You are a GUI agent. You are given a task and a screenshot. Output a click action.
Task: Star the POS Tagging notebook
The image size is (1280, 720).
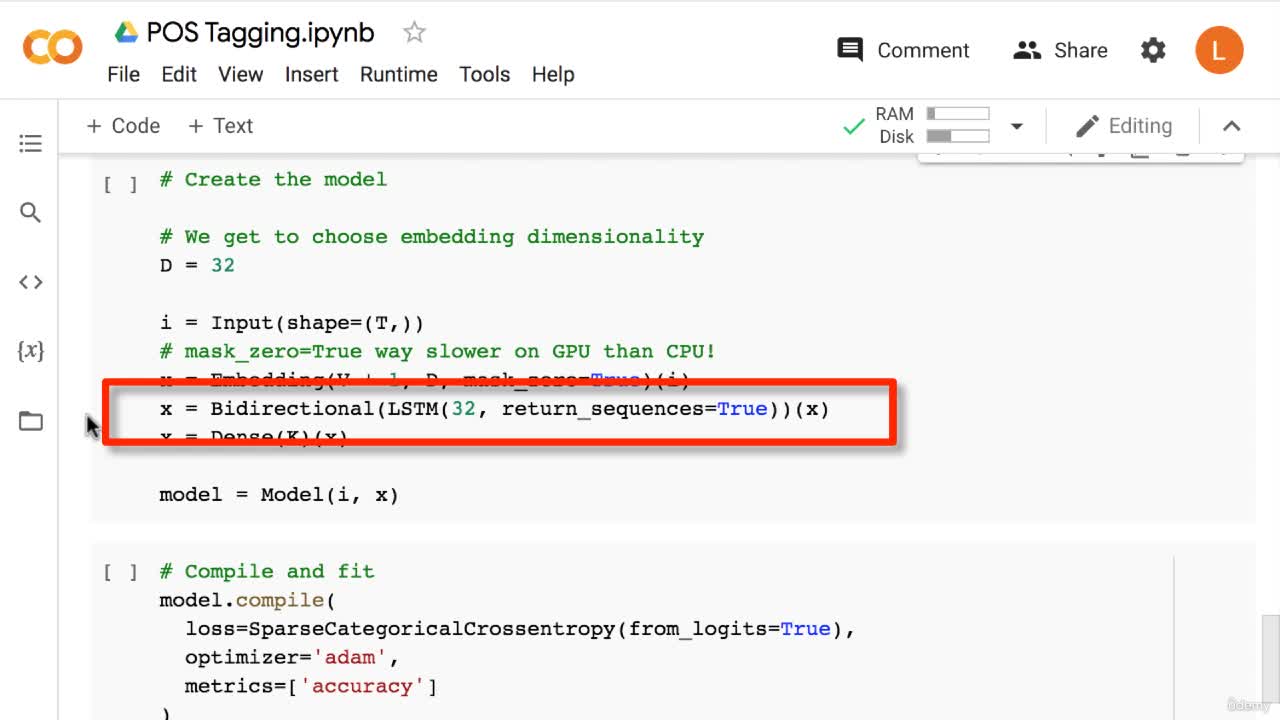tap(414, 33)
